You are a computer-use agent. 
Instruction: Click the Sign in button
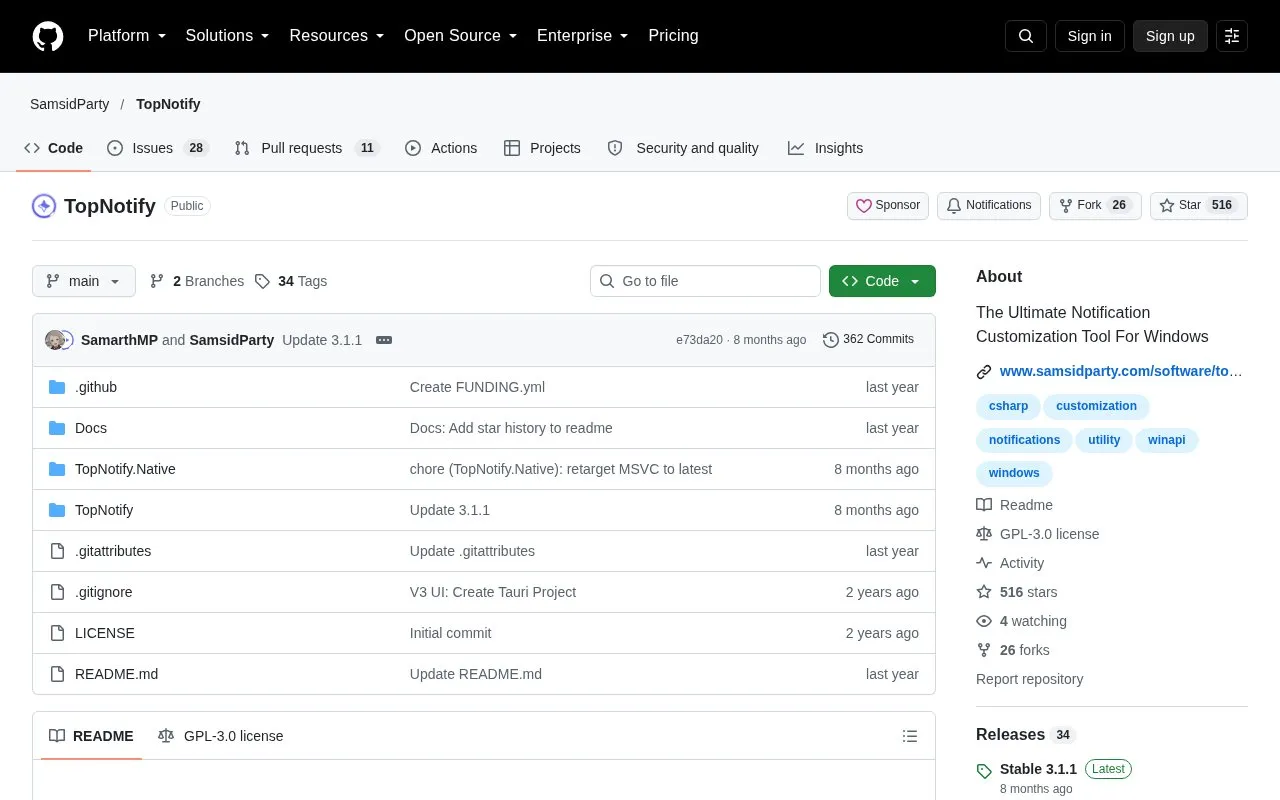point(1089,36)
